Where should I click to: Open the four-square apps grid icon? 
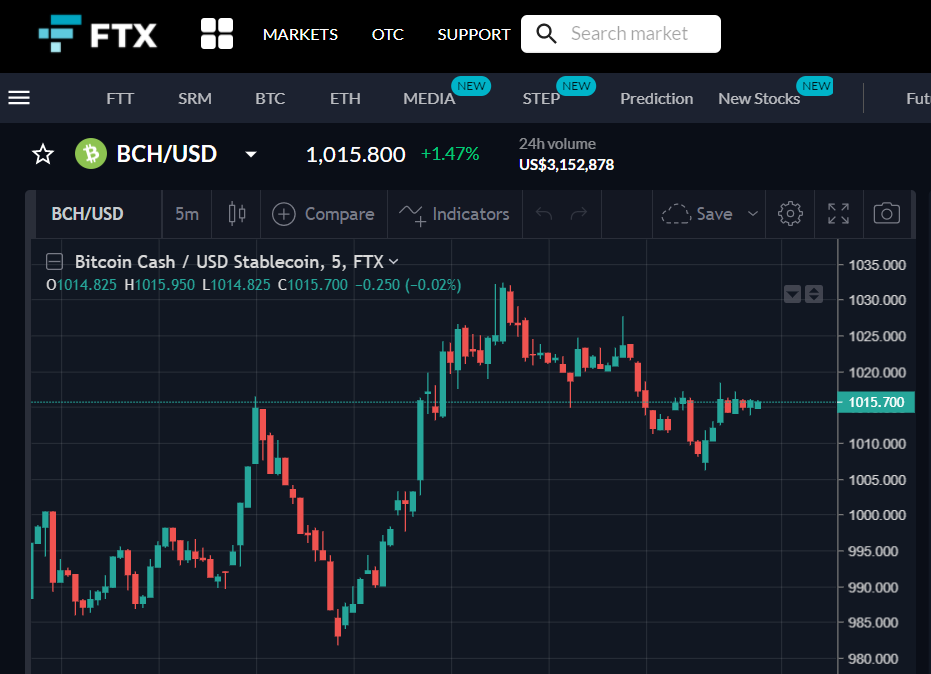point(217,33)
